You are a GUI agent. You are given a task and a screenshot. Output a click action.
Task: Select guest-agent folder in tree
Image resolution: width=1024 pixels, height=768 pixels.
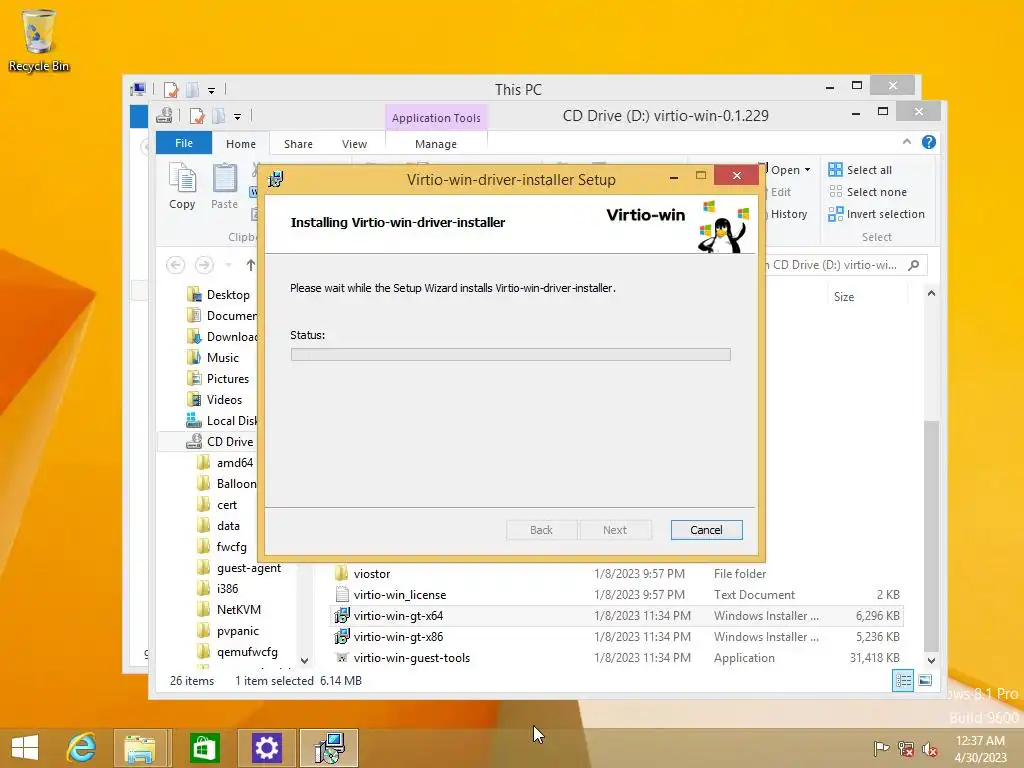point(240,568)
